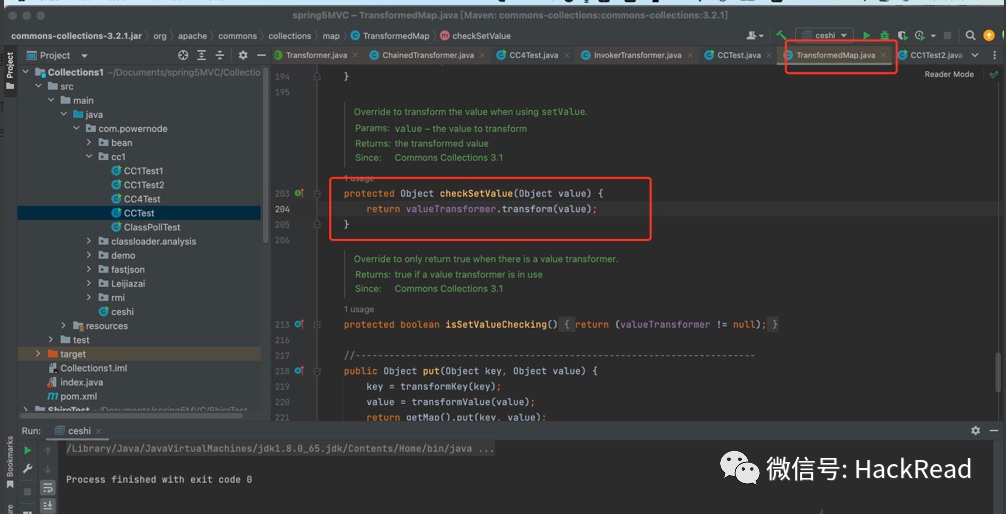This screenshot has width=1006, height=514.
Task: Open the dropdown arrow next to Profile icon
Action: (932, 36)
